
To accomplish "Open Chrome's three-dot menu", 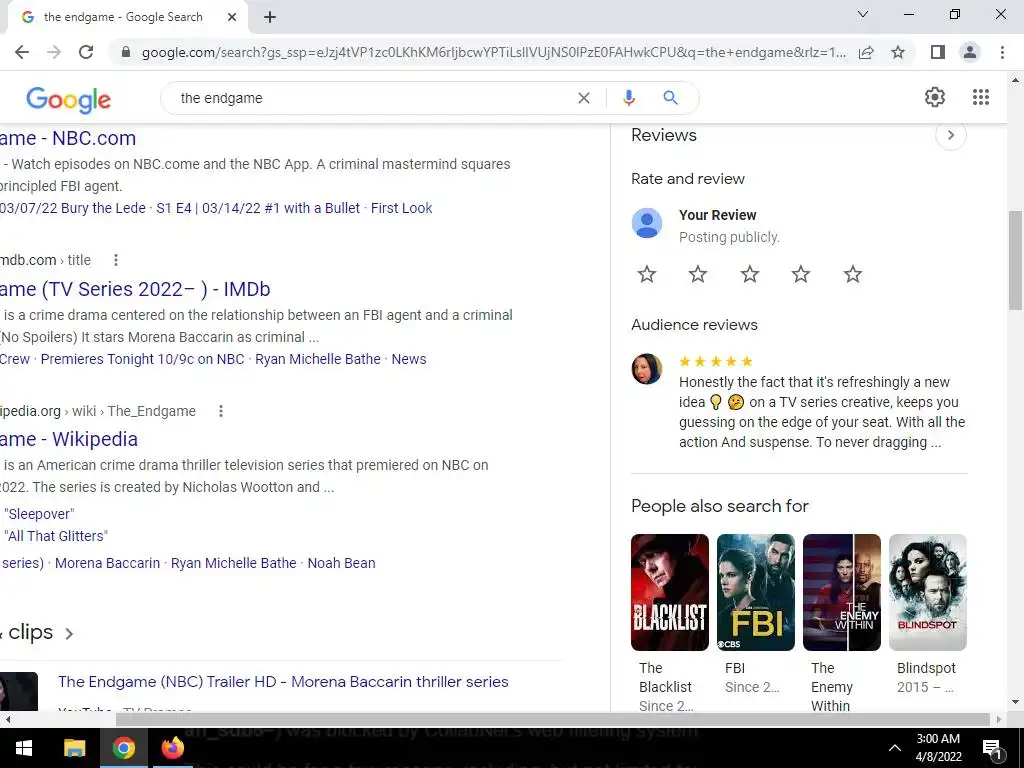I will [x=1002, y=52].
